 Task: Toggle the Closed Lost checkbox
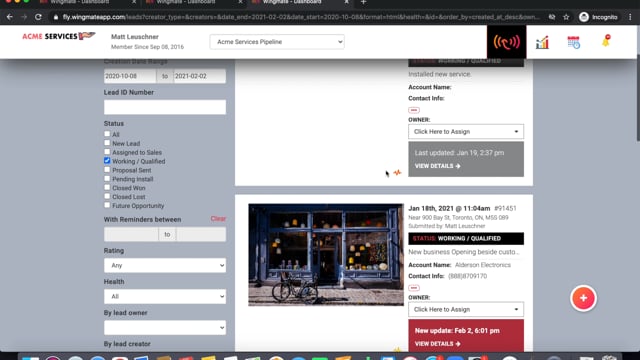coord(107,197)
